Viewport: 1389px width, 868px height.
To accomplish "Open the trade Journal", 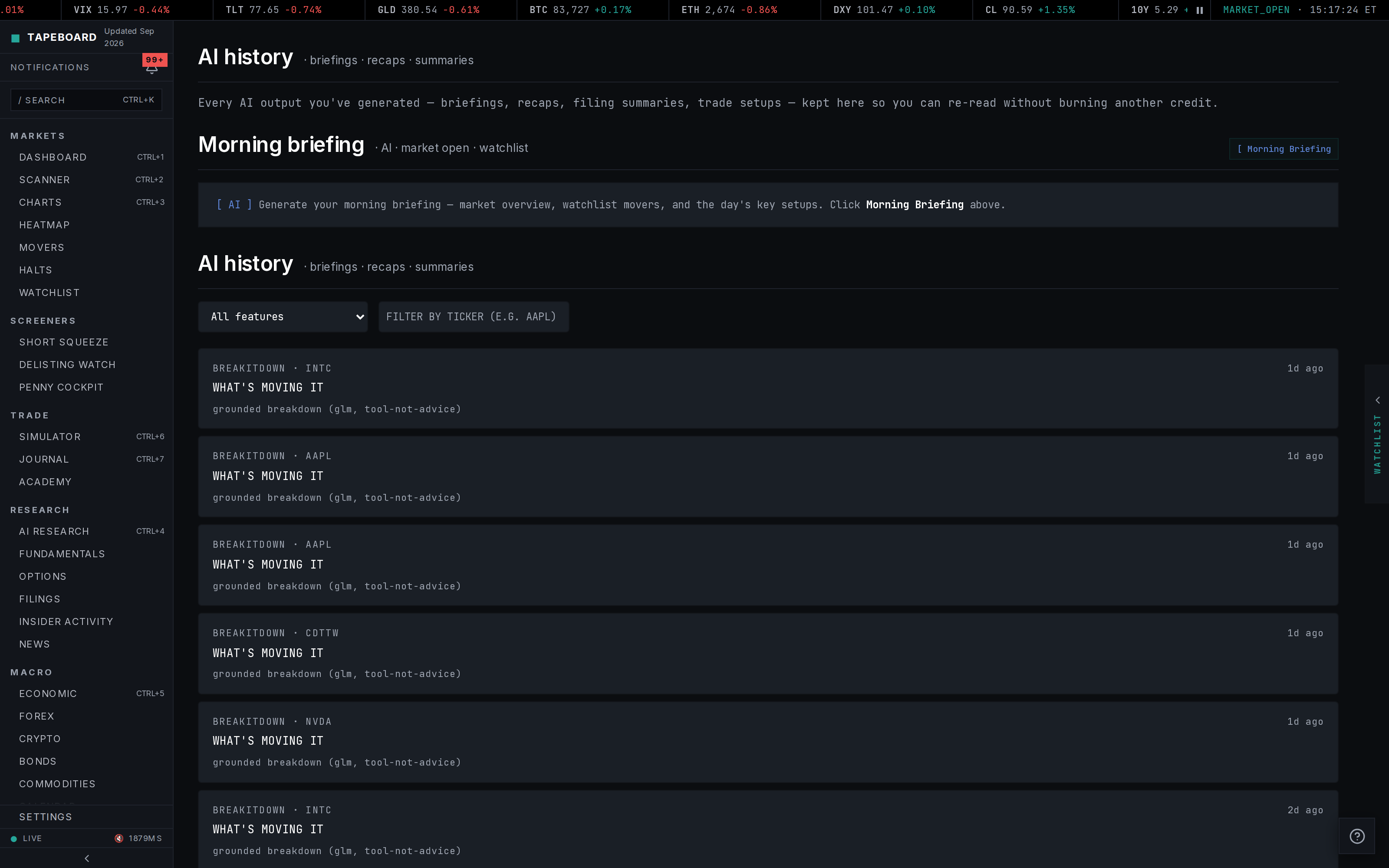I will [x=87, y=459].
